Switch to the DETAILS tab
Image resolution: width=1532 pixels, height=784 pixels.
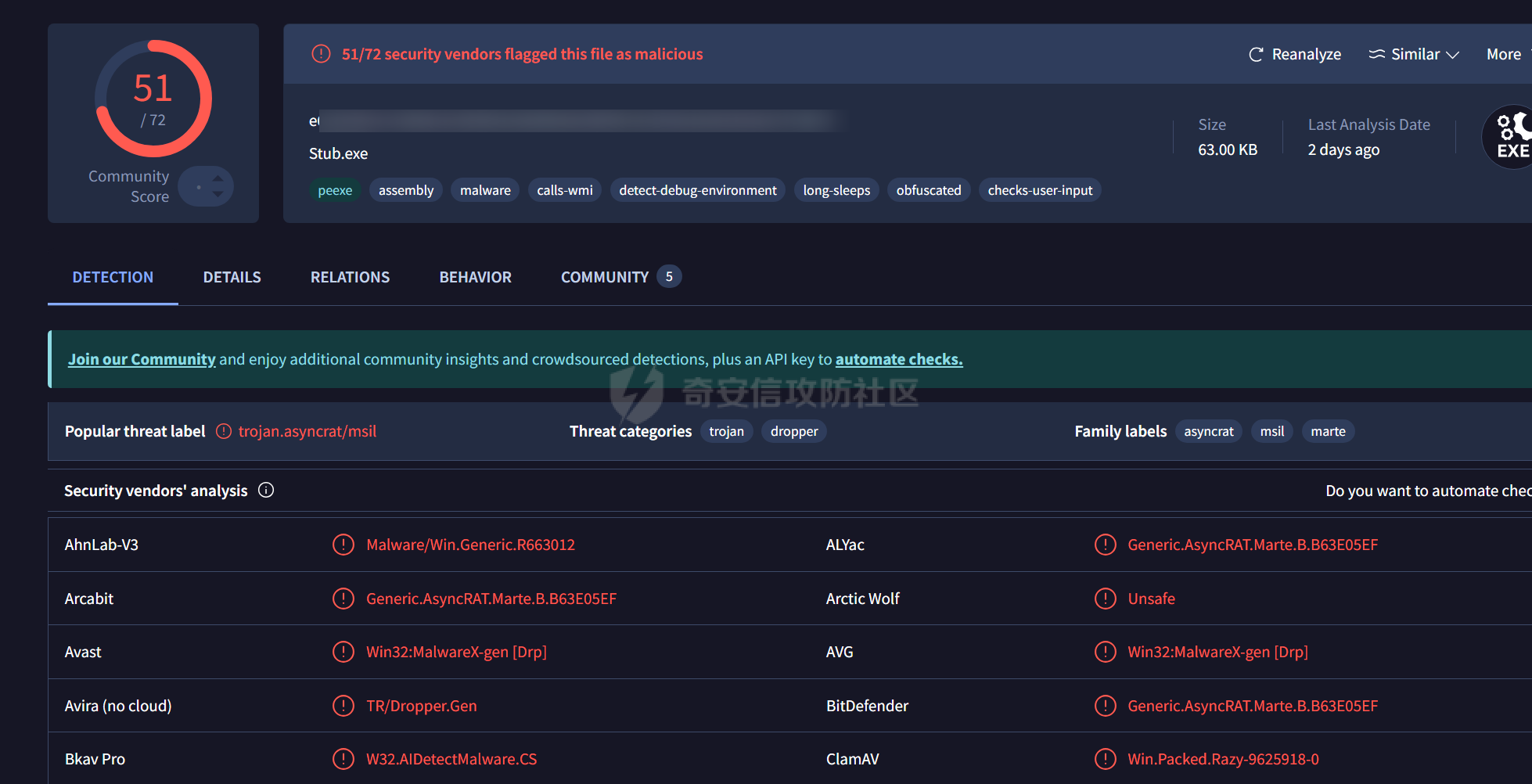(232, 277)
